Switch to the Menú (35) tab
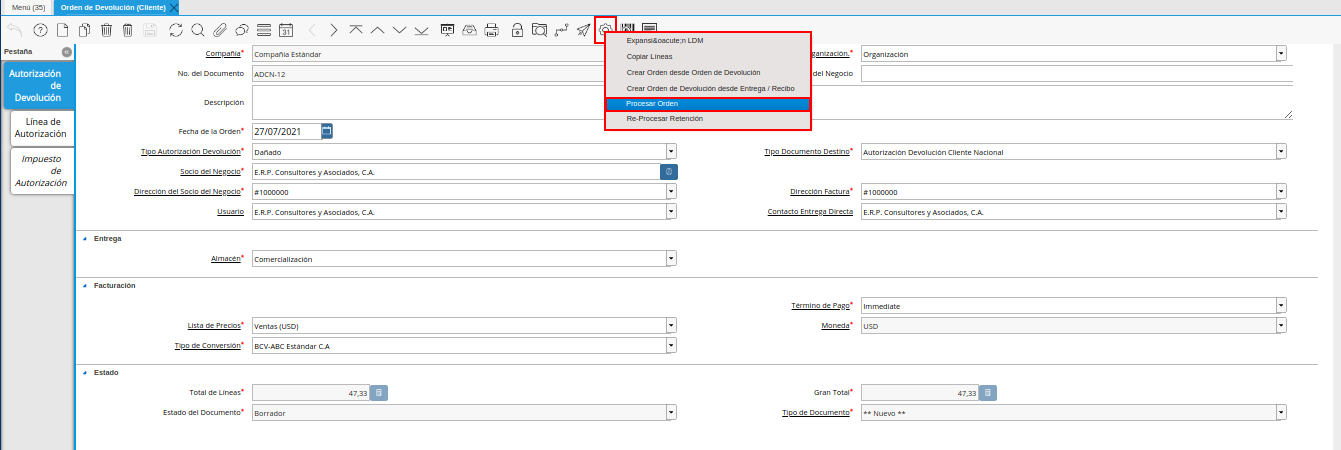Screen dimensions: 1341x450 28,7
